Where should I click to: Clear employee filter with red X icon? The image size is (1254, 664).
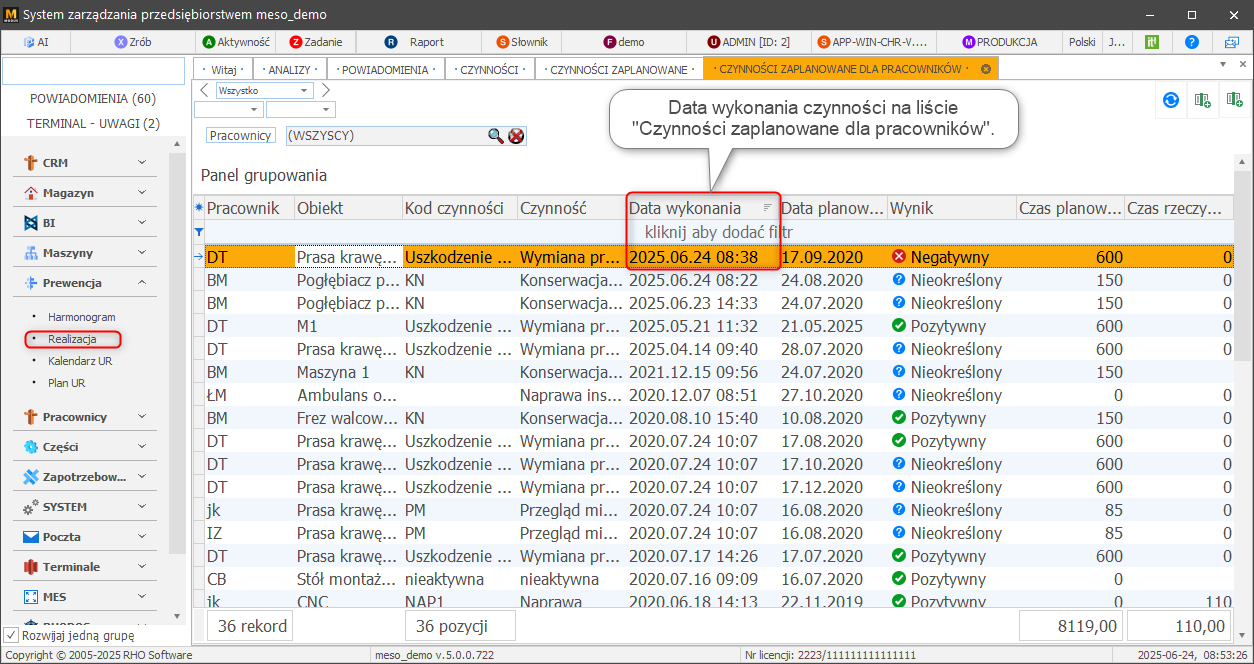516,136
